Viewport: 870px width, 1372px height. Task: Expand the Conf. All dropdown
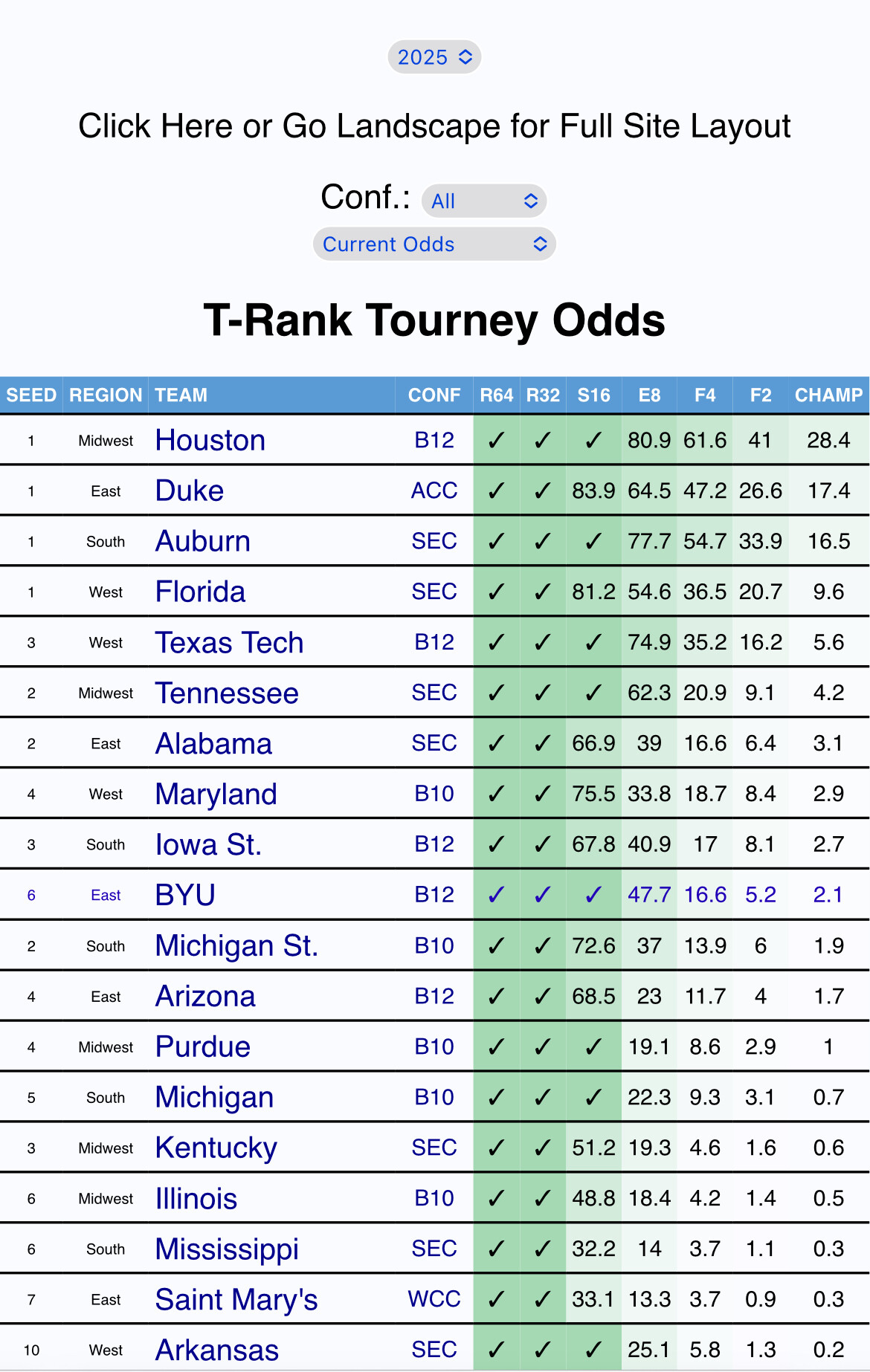point(484,201)
